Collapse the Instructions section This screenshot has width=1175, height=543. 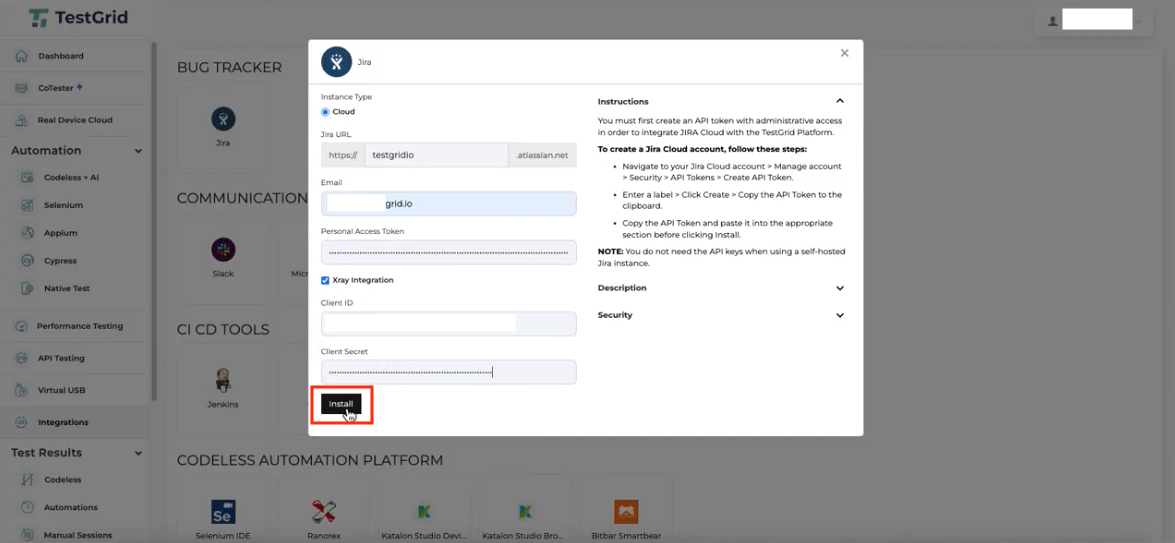tap(840, 101)
